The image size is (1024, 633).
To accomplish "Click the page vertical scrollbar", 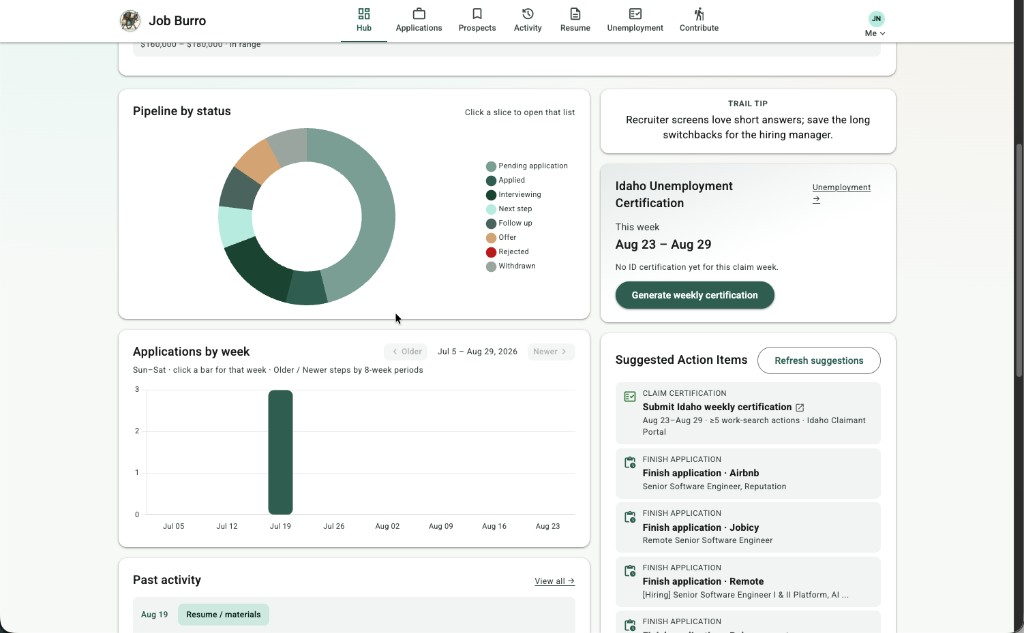I will [x=1019, y=261].
